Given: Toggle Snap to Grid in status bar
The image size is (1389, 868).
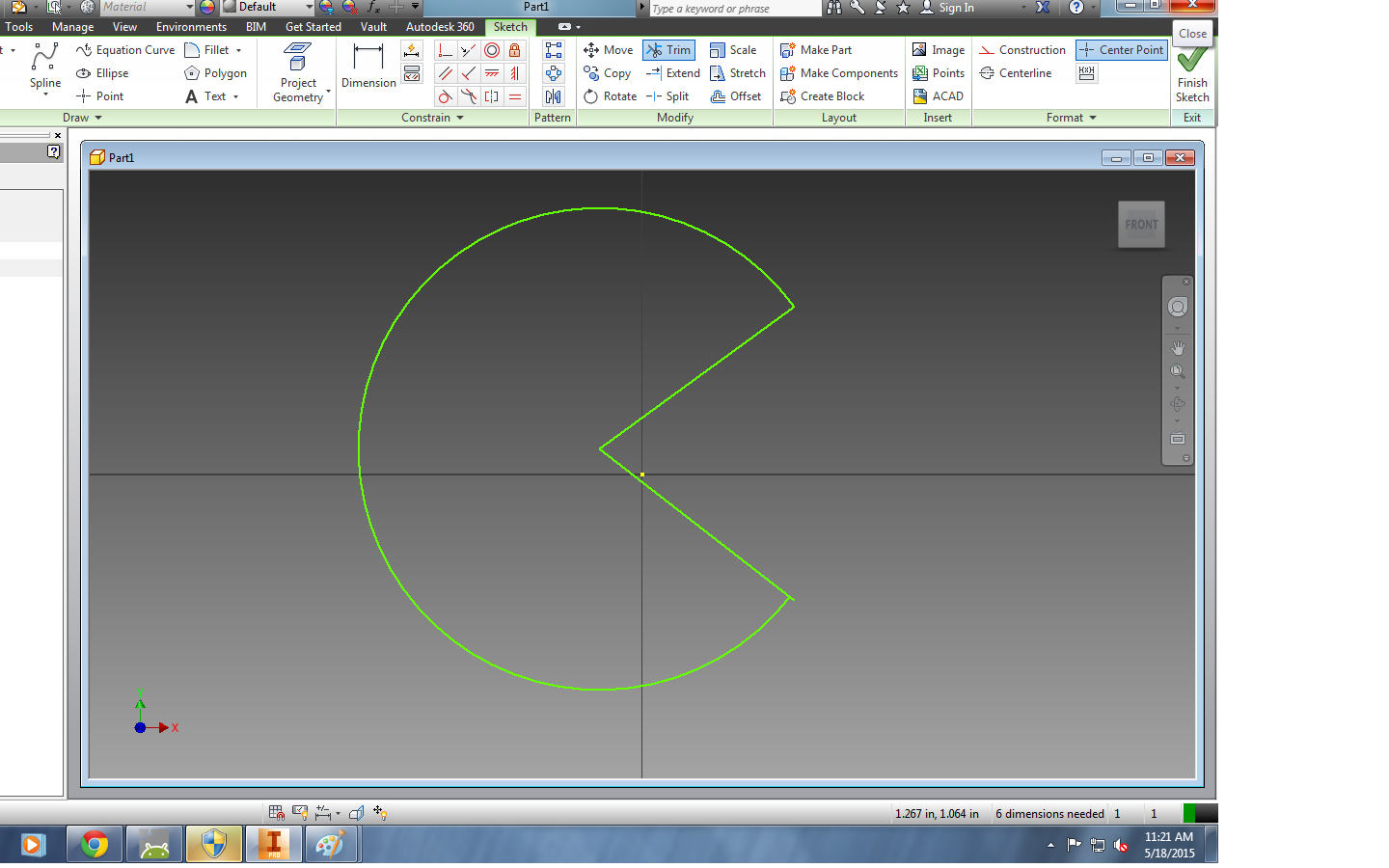Looking at the screenshot, I should [x=276, y=813].
